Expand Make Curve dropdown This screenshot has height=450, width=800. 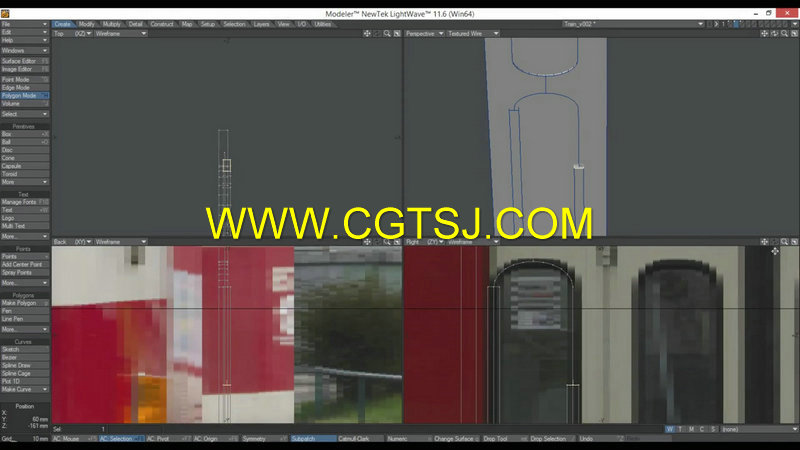click(24, 389)
